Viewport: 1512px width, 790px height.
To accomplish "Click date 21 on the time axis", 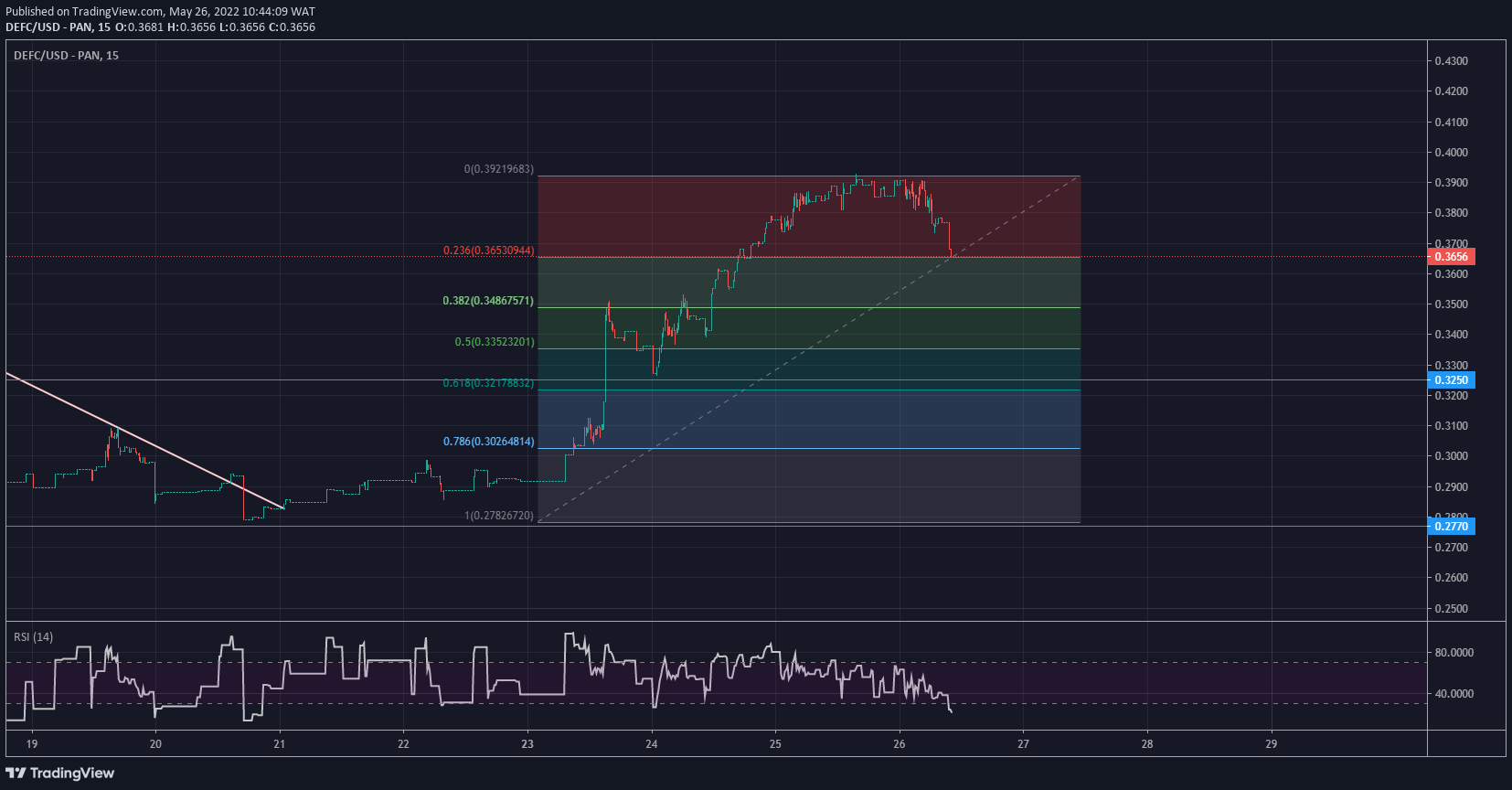I will [x=280, y=744].
